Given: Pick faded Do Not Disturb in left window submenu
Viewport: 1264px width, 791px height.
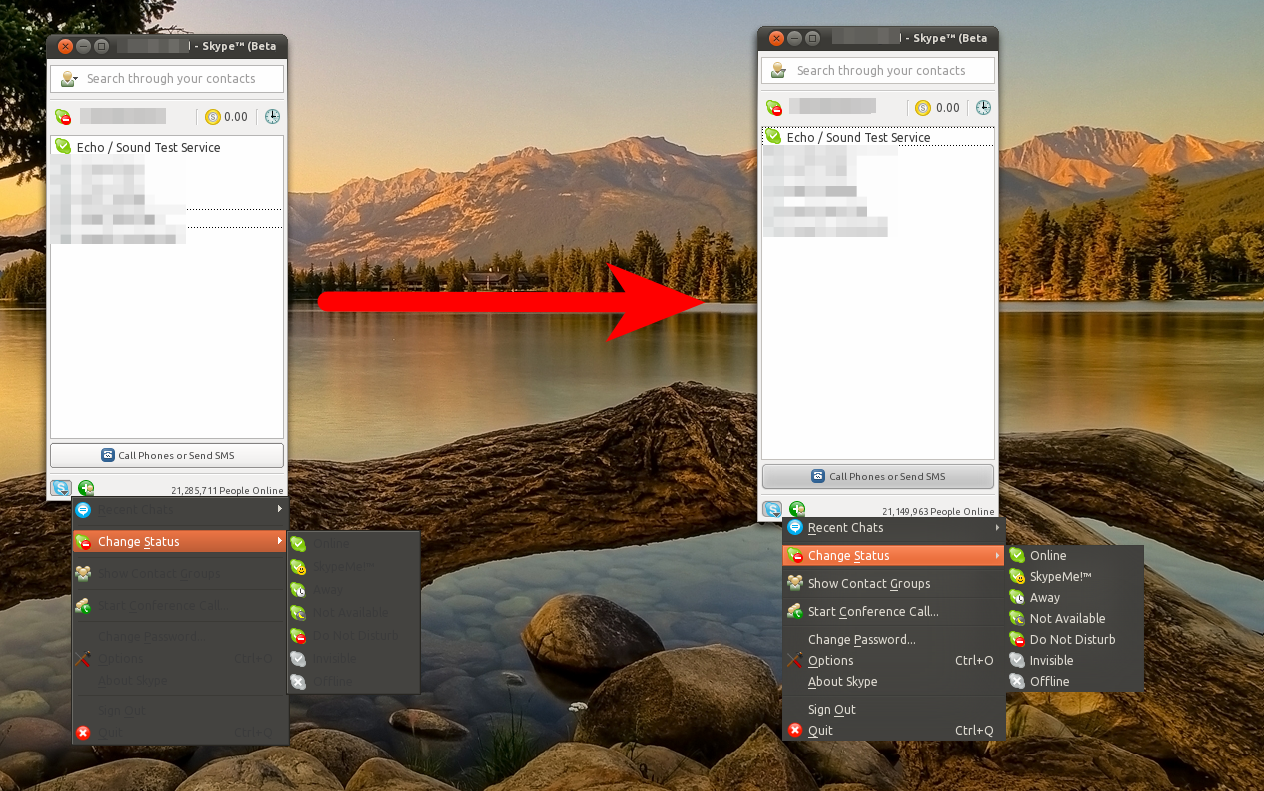Looking at the screenshot, I should [354, 635].
